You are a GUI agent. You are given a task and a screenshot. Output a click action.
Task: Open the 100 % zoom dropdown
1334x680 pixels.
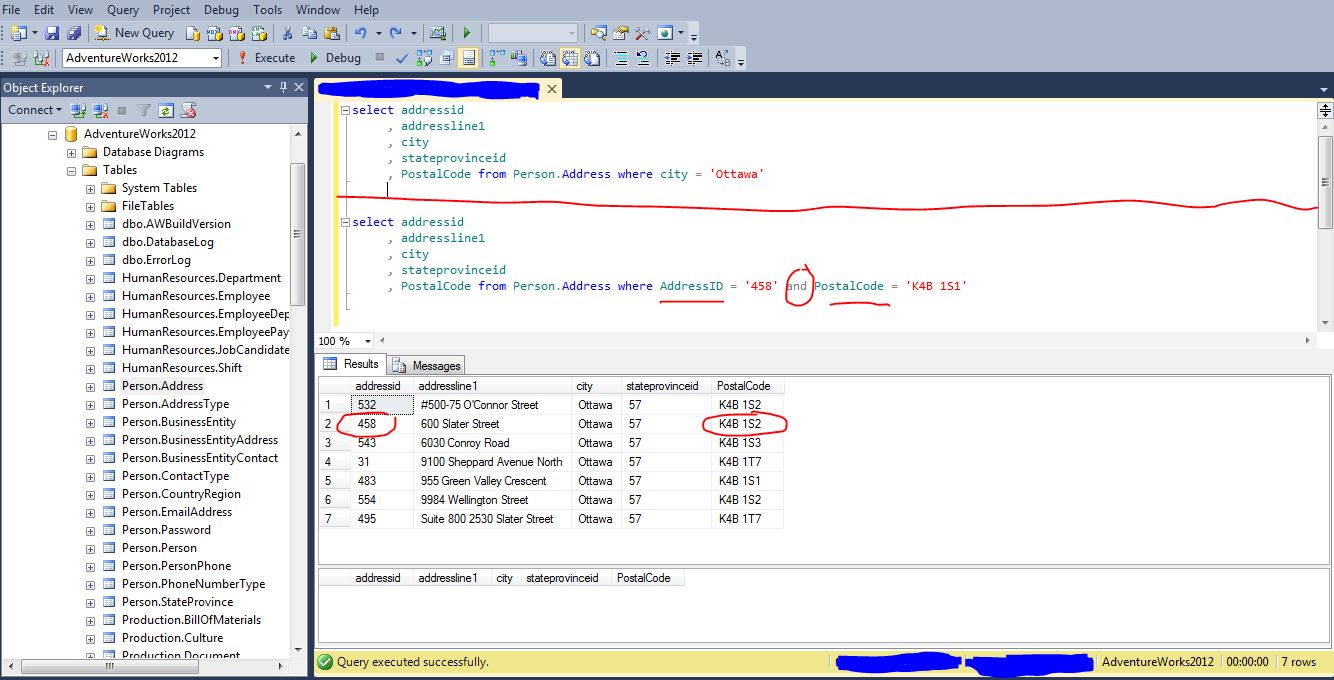[x=368, y=341]
